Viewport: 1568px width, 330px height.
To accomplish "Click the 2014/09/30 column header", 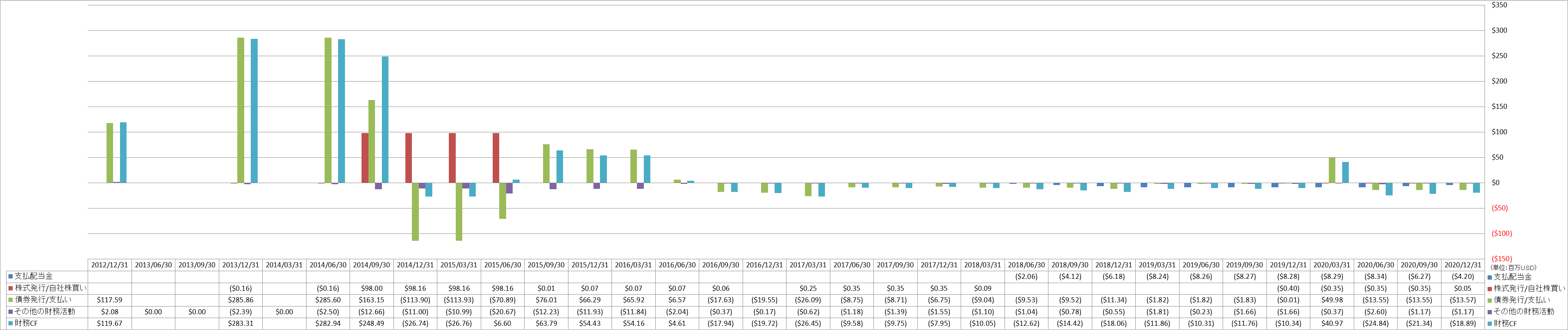I will coord(371,265).
